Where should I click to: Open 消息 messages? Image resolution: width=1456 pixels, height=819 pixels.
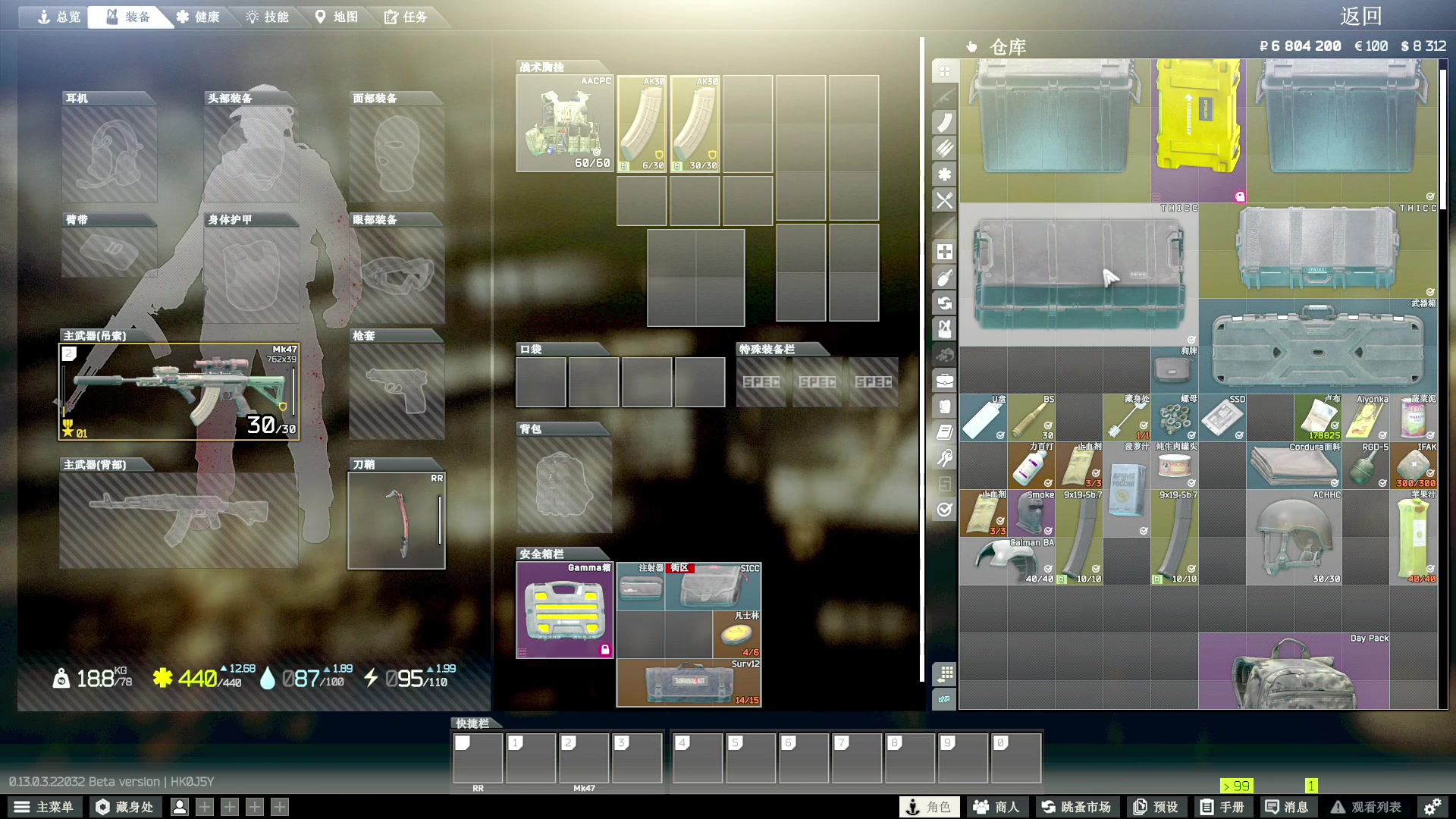coord(1287,807)
